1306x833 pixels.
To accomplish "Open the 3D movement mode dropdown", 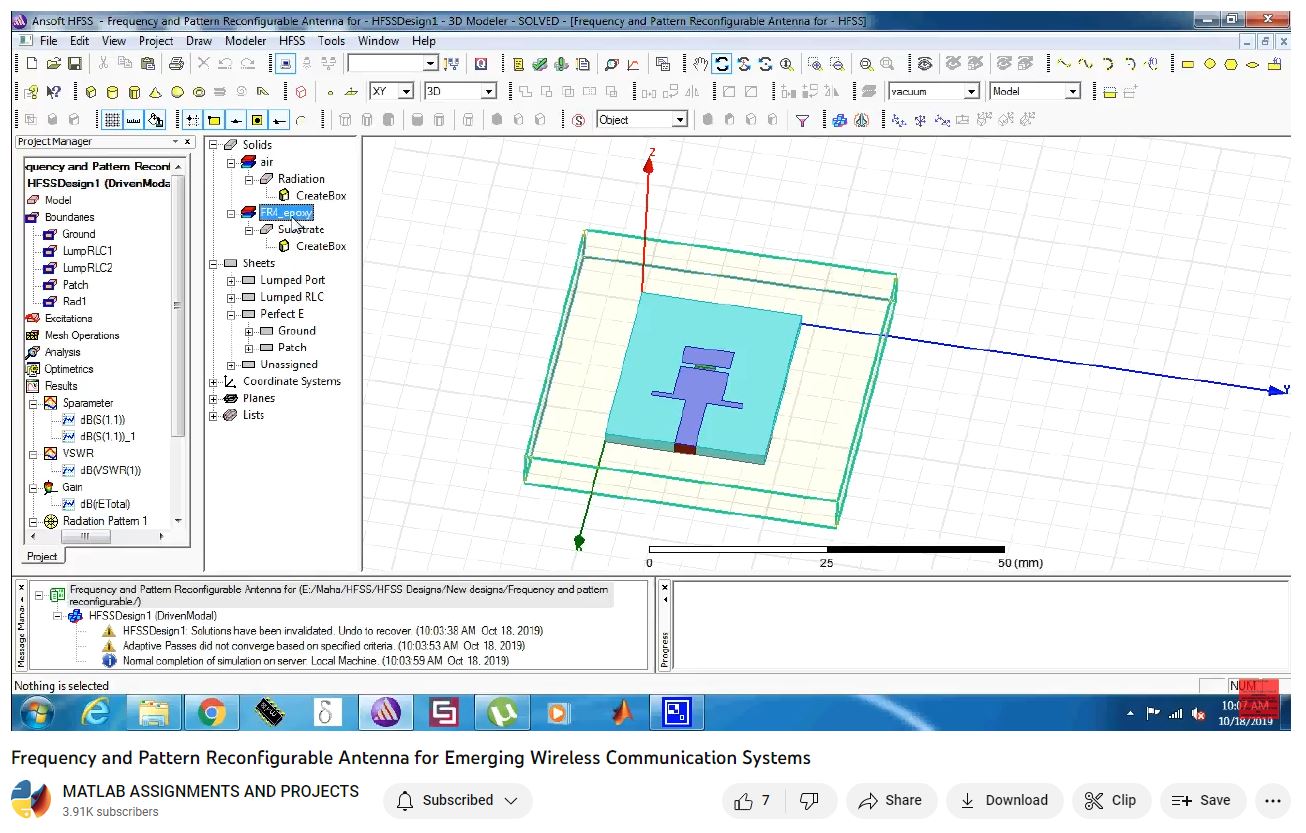I will [460, 91].
